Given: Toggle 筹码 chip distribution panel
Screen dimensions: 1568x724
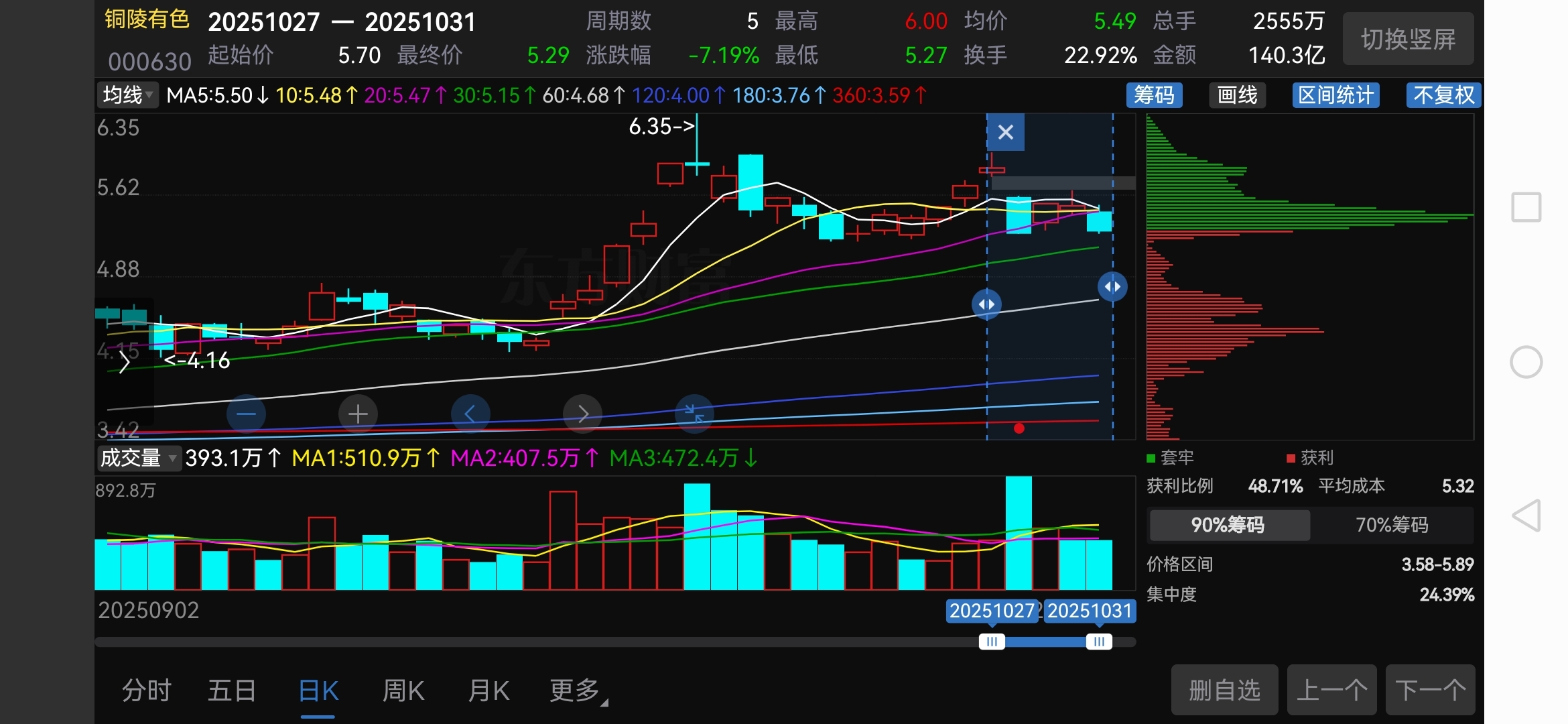Looking at the screenshot, I should pos(1154,95).
